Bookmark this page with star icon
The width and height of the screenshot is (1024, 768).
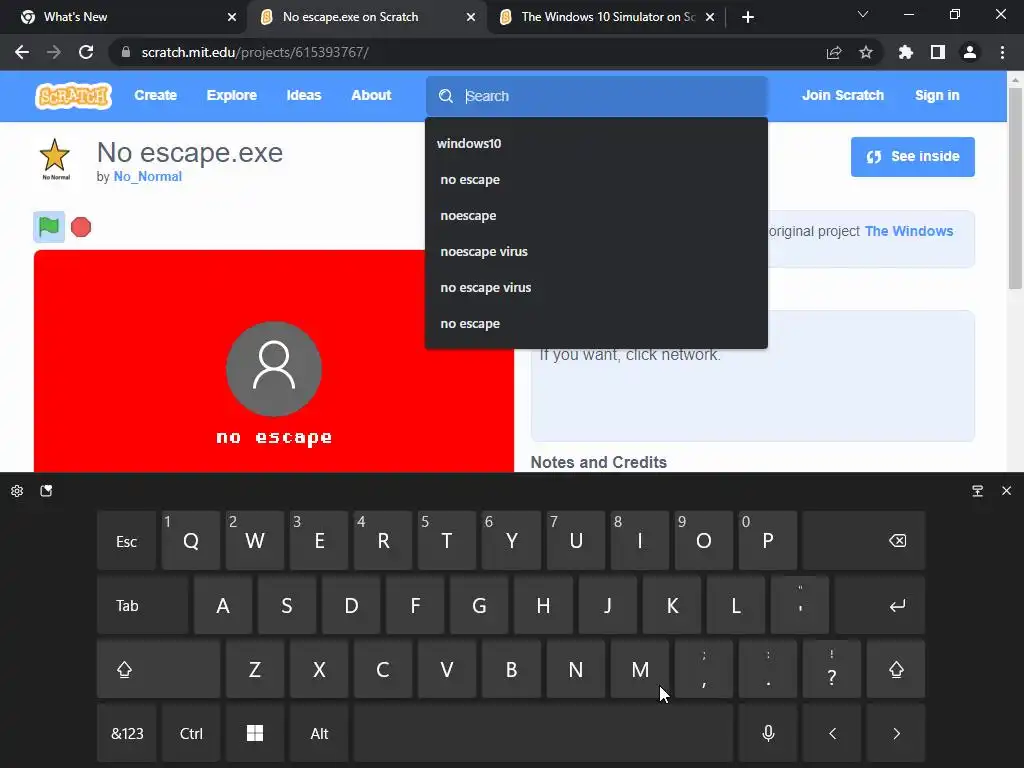click(866, 52)
